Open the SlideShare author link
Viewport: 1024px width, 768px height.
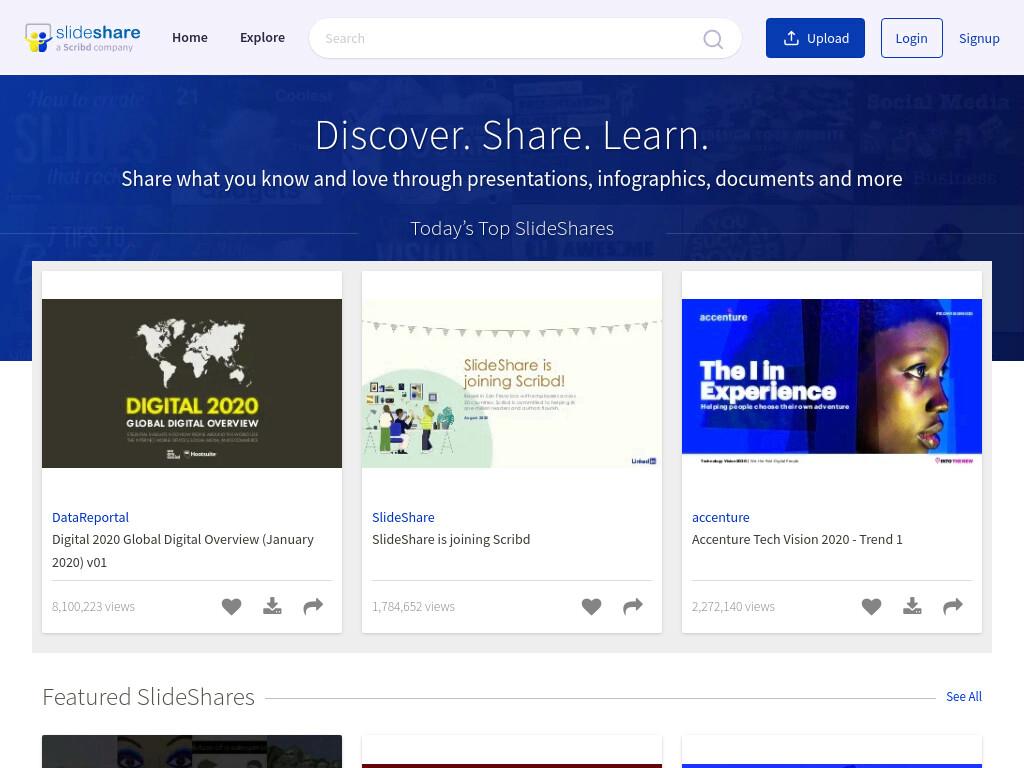coord(403,517)
